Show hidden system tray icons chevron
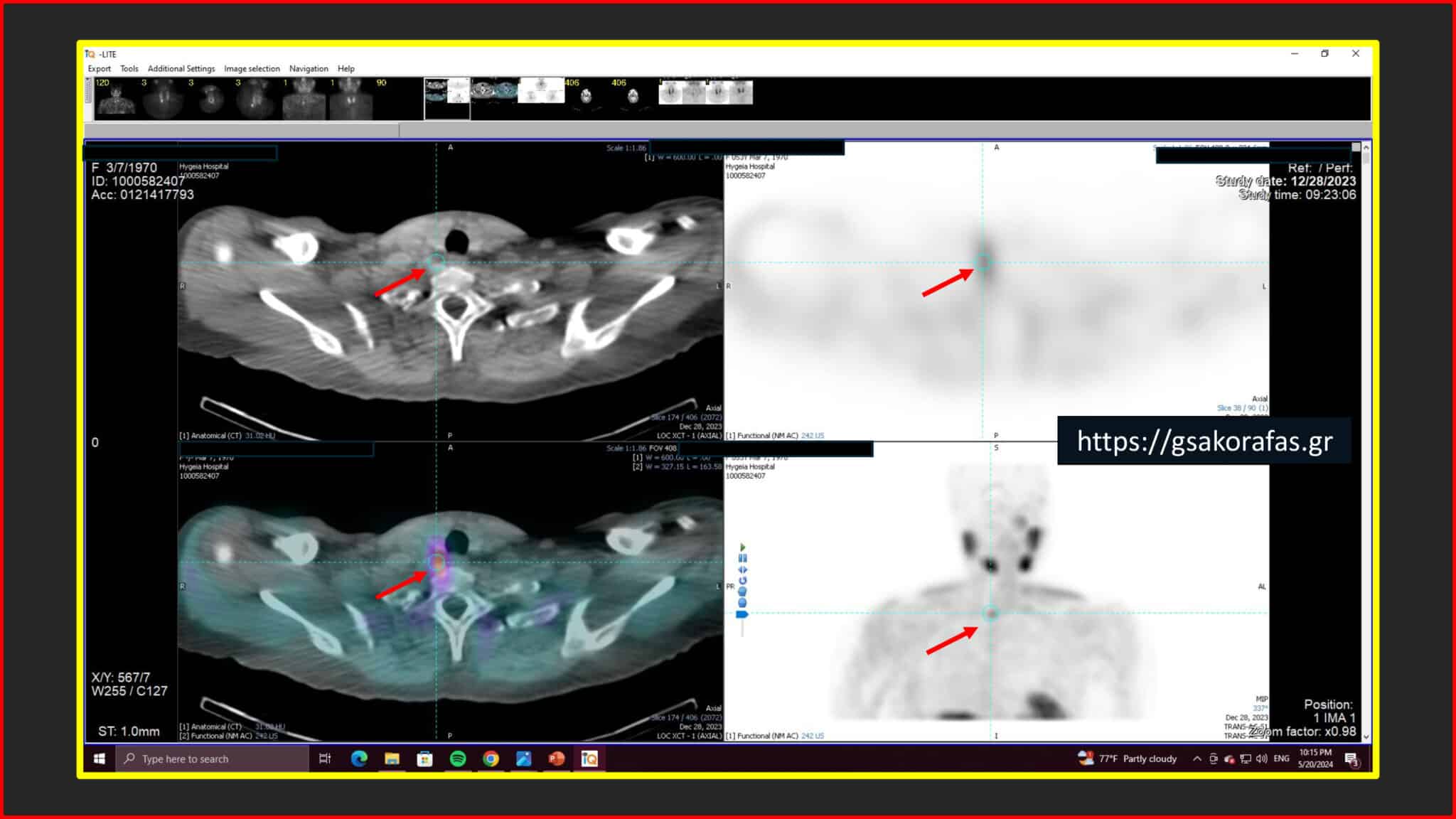The image size is (1456, 819). [x=1197, y=759]
